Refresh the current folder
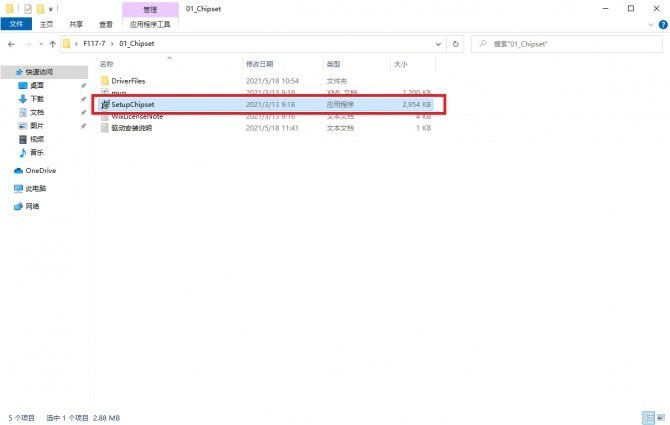Image resolution: width=670 pixels, height=425 pixels. click(x=455, y=44)
